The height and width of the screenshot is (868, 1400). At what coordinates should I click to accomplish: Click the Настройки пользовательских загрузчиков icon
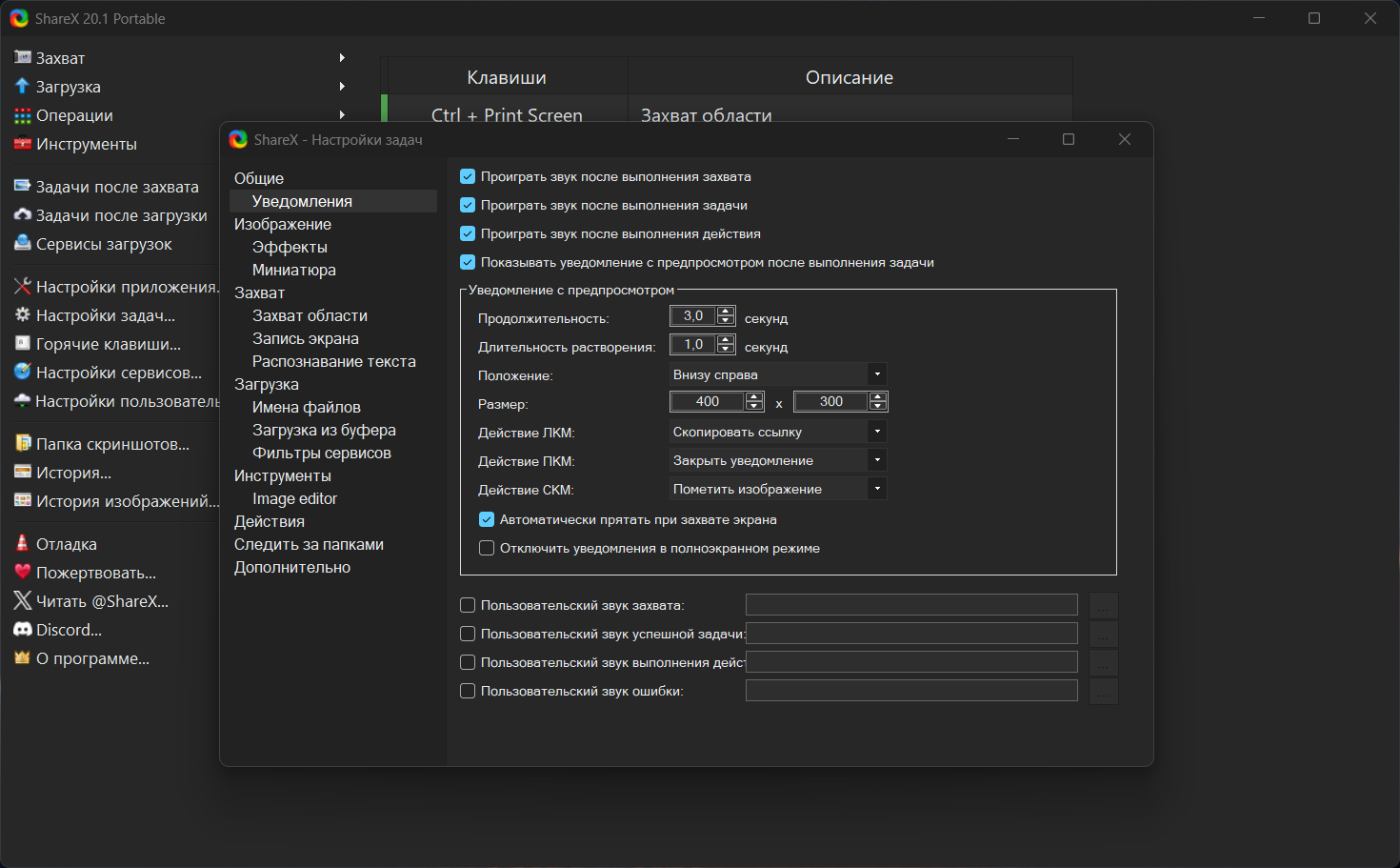[23, 401]
